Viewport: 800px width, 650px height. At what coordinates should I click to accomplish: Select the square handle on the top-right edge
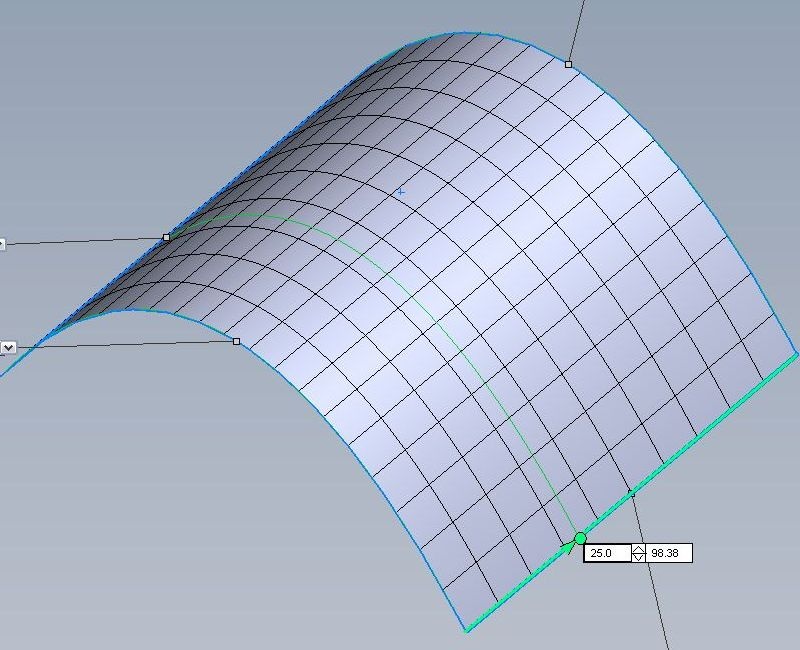pyautogui.click(x=568, y=64)
